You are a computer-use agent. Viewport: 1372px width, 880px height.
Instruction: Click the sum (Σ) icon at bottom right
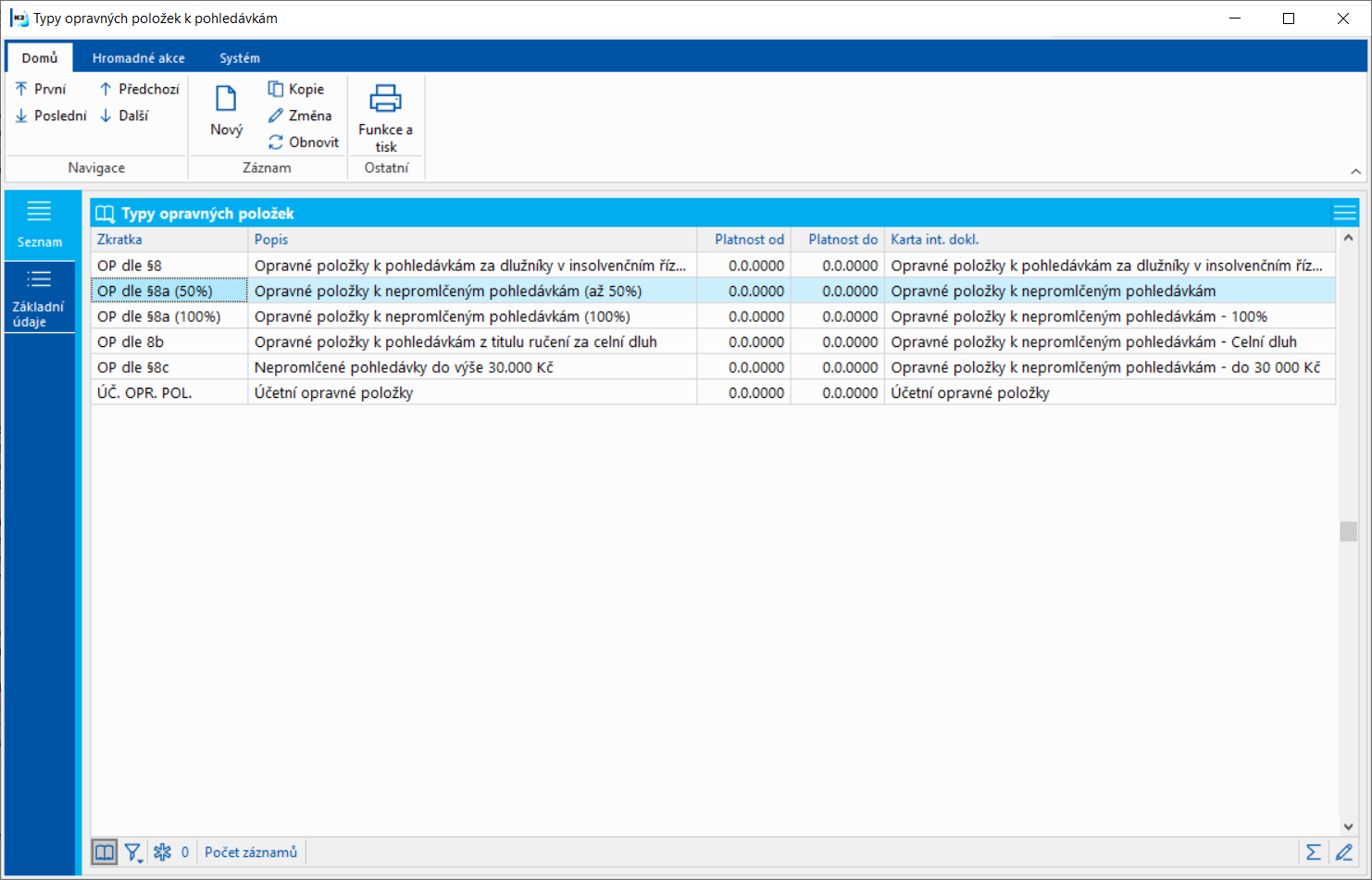coord(1313,852)
